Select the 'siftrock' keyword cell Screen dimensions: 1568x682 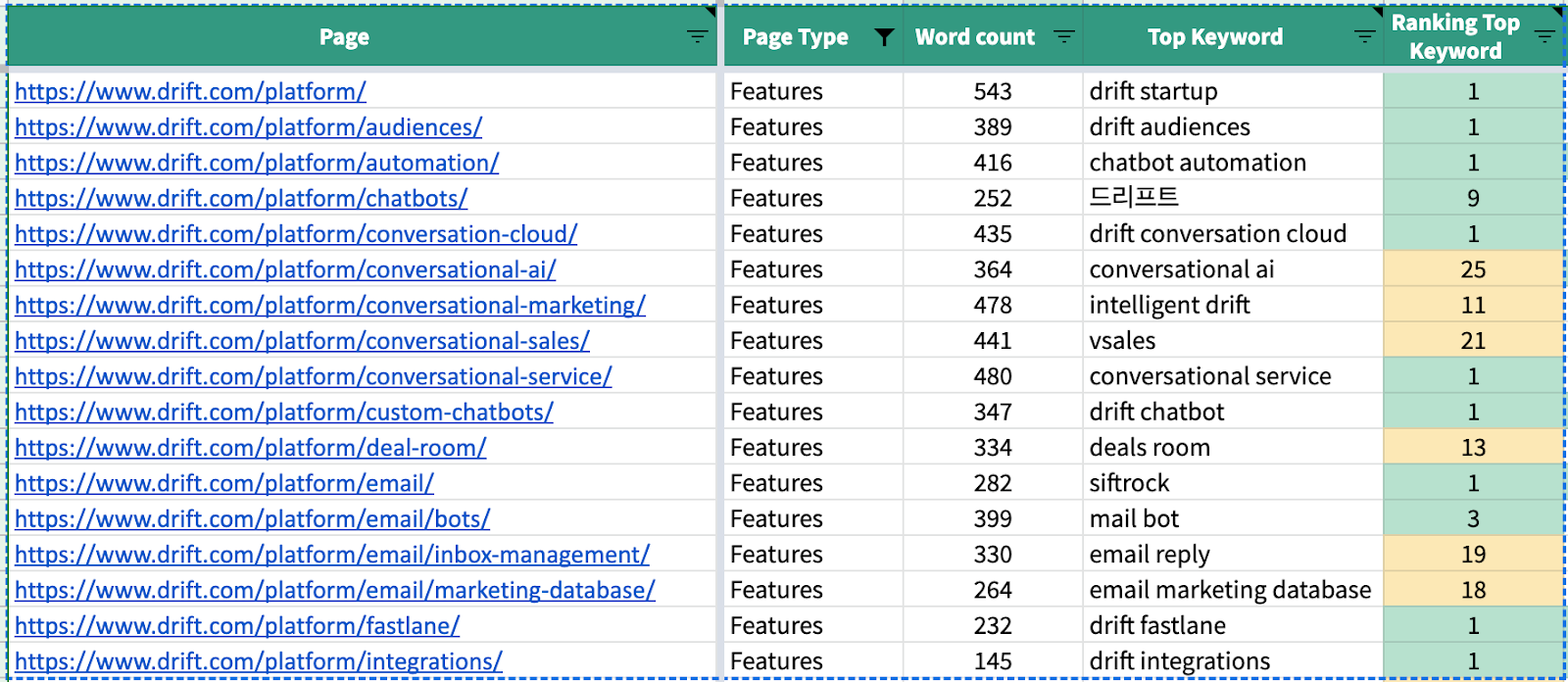pyautogui.click(x=1233, y=483)
